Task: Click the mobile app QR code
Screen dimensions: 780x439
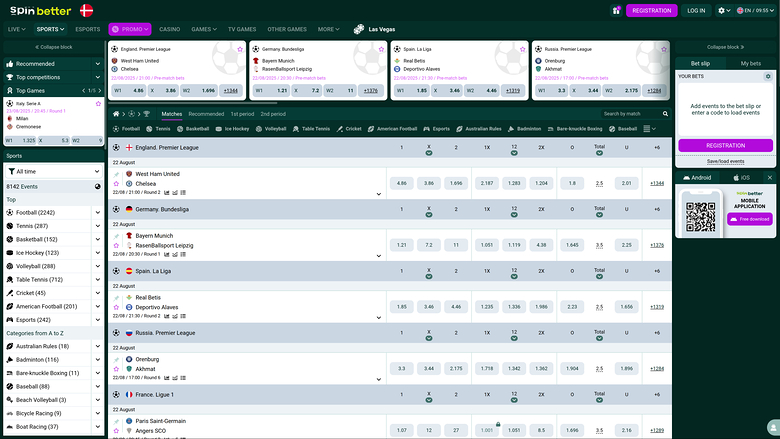Action: [x=700, y=216]
